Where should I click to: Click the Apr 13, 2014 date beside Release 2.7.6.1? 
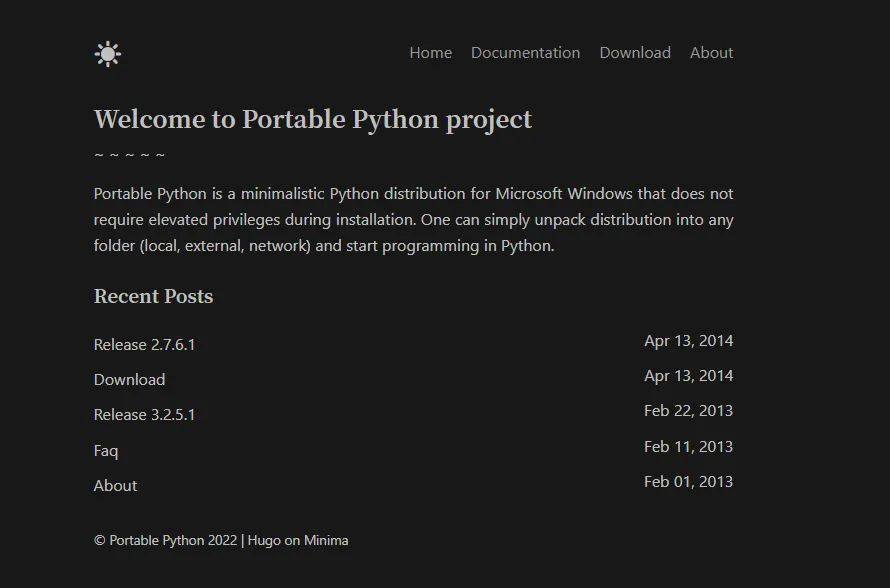point(689,341)
